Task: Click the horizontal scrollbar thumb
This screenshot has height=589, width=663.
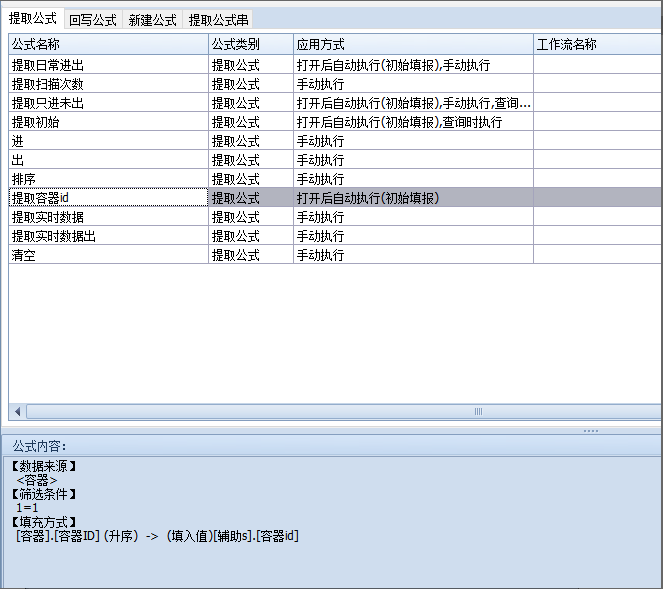Action: pos(478,411)
